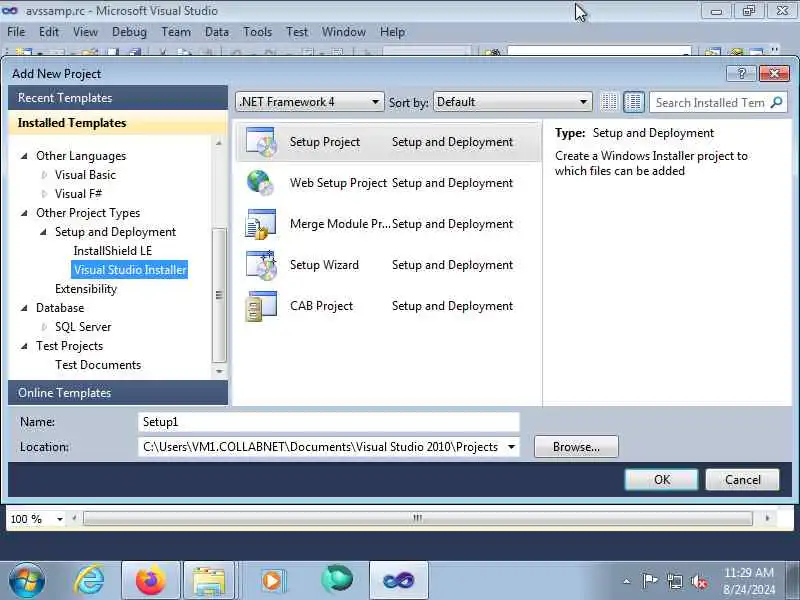Screen dimensions: 800x600
Task: Open the Team menu
Action: point(176,32)
